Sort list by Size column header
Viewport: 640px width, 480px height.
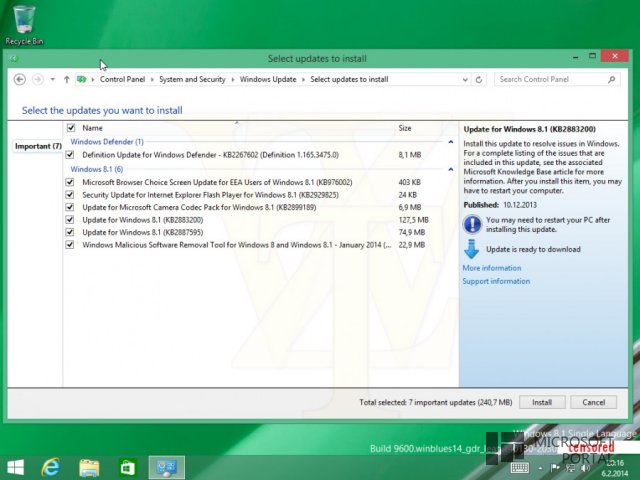pos(405,128)
